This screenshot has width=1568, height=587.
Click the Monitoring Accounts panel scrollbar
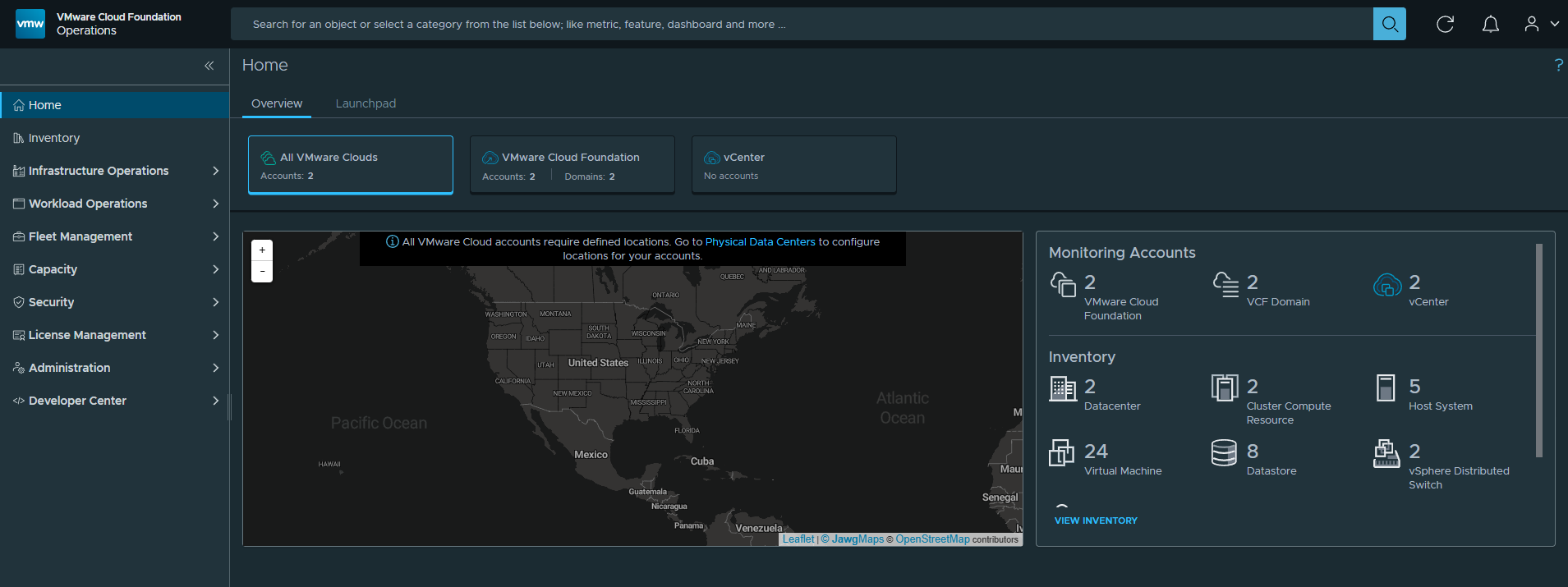click(1539, 351)
